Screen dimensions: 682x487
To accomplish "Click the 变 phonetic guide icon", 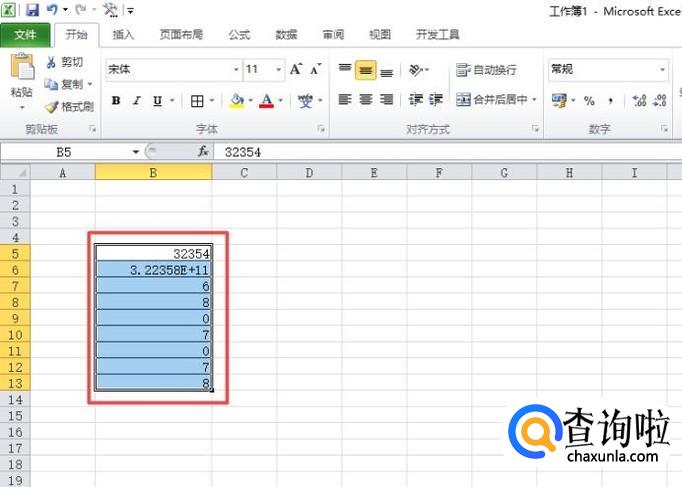I will [x=305, y=101].
